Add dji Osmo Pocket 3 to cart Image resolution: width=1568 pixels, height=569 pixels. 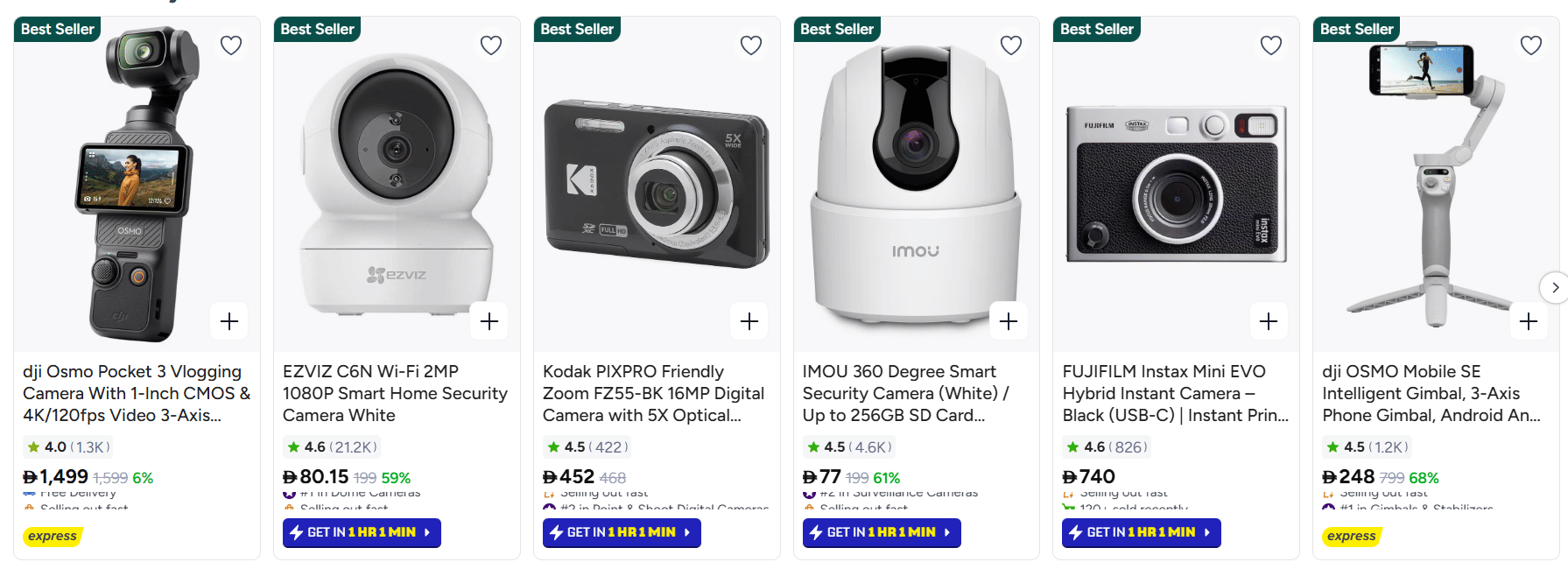click(x=229, y=321)
